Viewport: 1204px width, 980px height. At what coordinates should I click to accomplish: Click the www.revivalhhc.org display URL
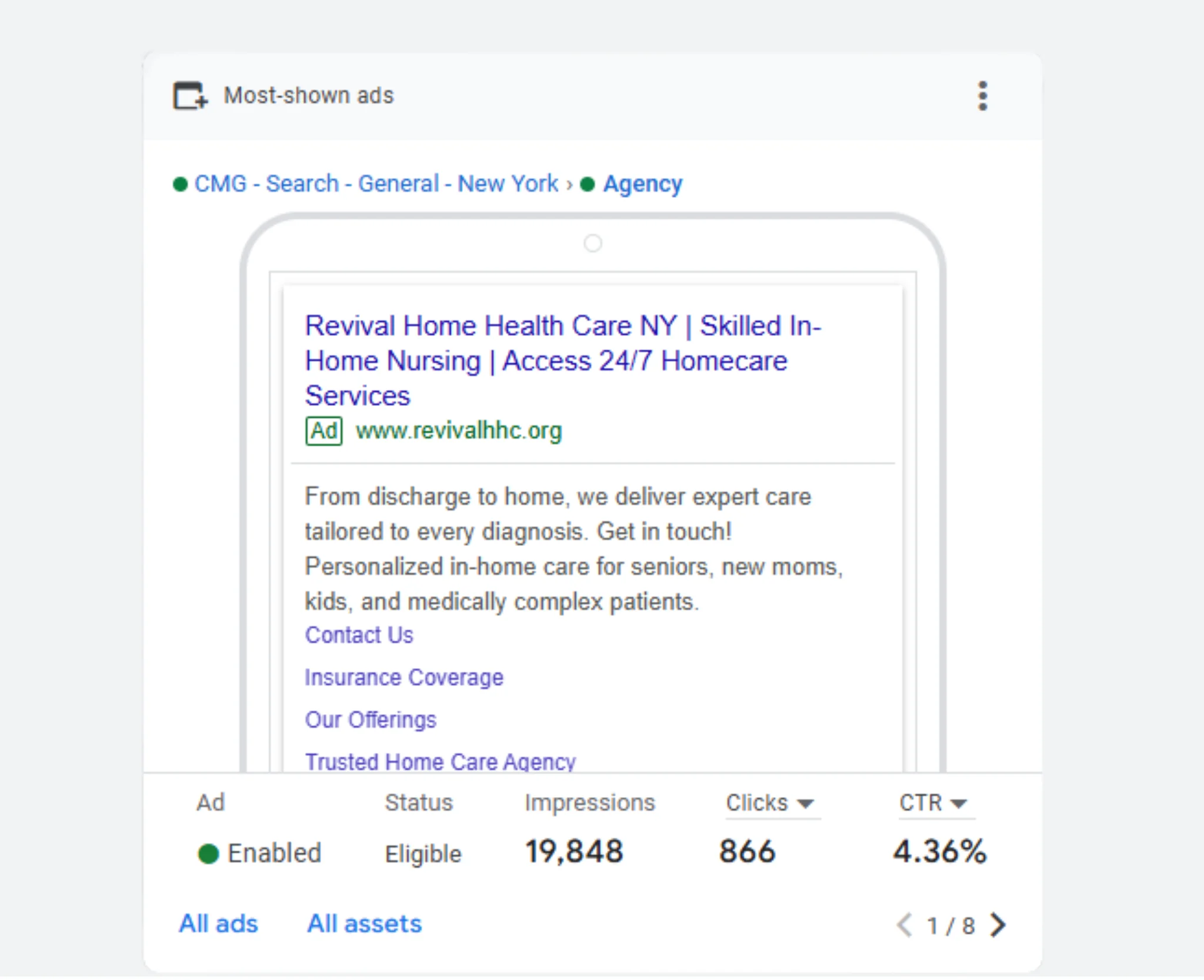click(459, 431)
